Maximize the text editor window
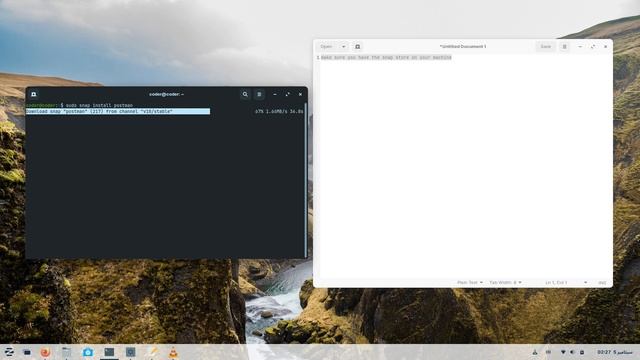The image size is (640, 360). click(x=593, y=47)
